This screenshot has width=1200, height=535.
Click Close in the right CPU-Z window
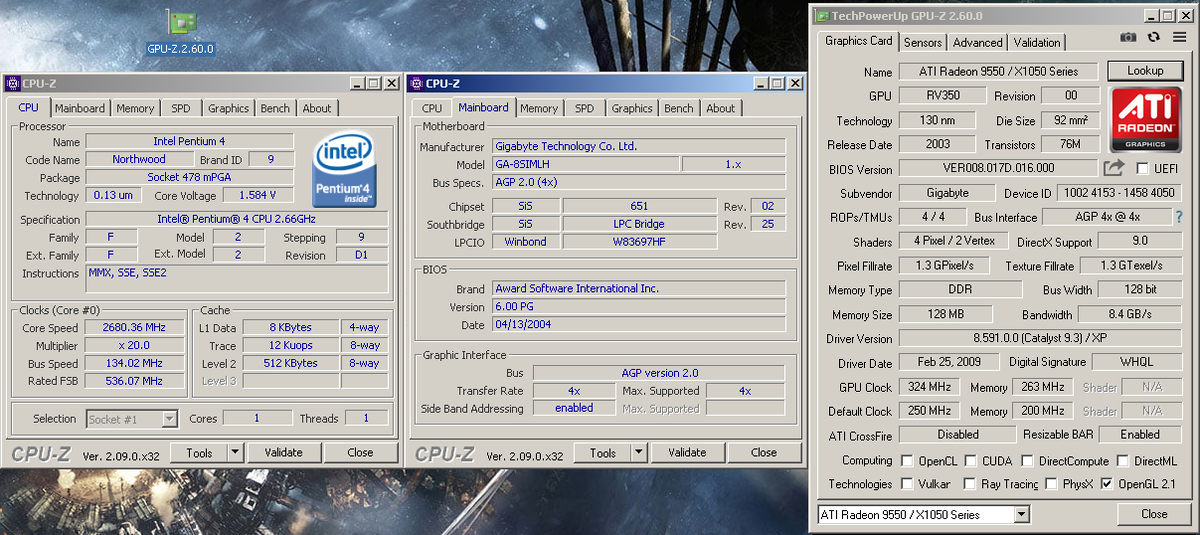click(x=764, y=452)
